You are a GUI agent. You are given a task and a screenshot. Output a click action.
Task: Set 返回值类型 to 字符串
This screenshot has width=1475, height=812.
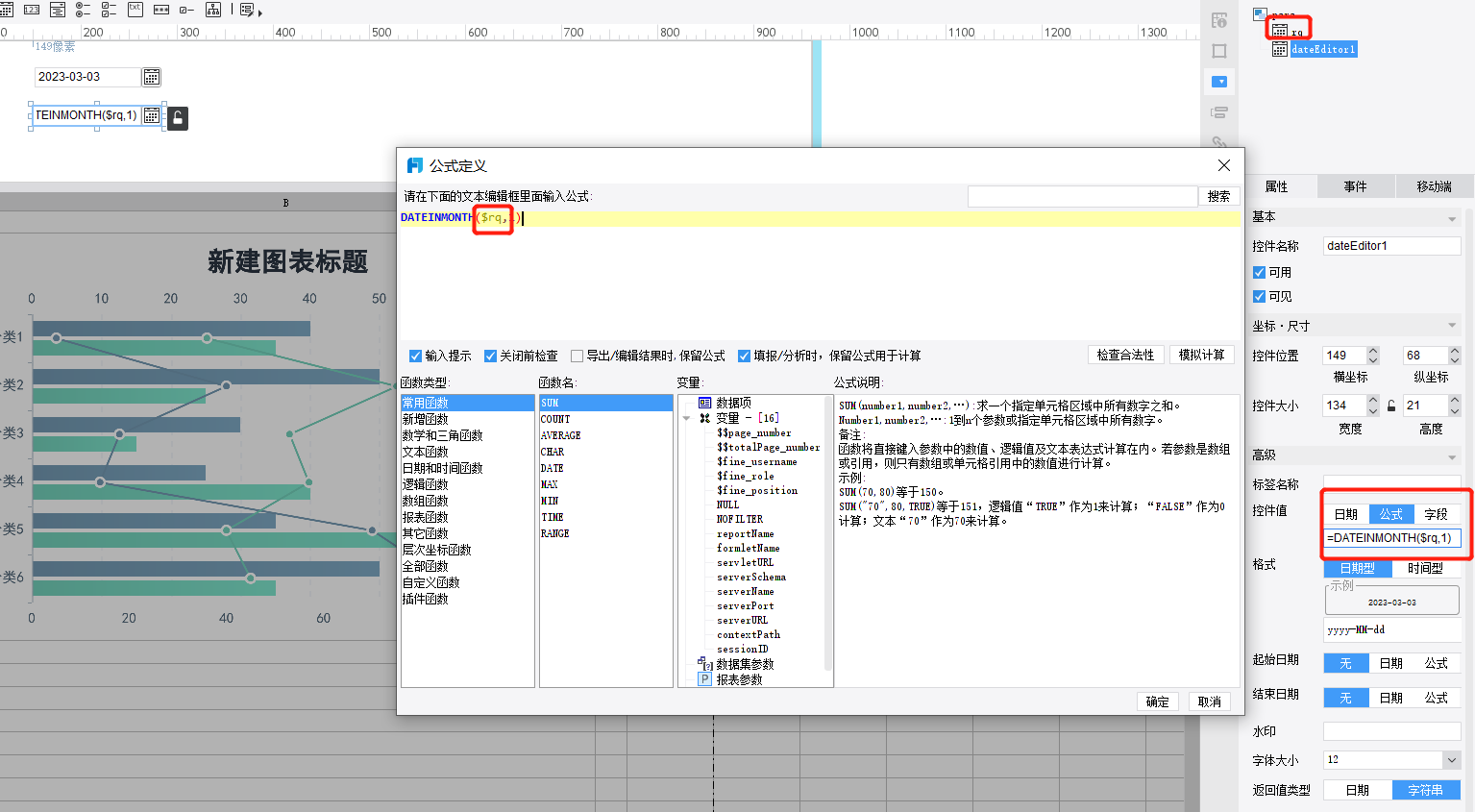coord(1426,790)
